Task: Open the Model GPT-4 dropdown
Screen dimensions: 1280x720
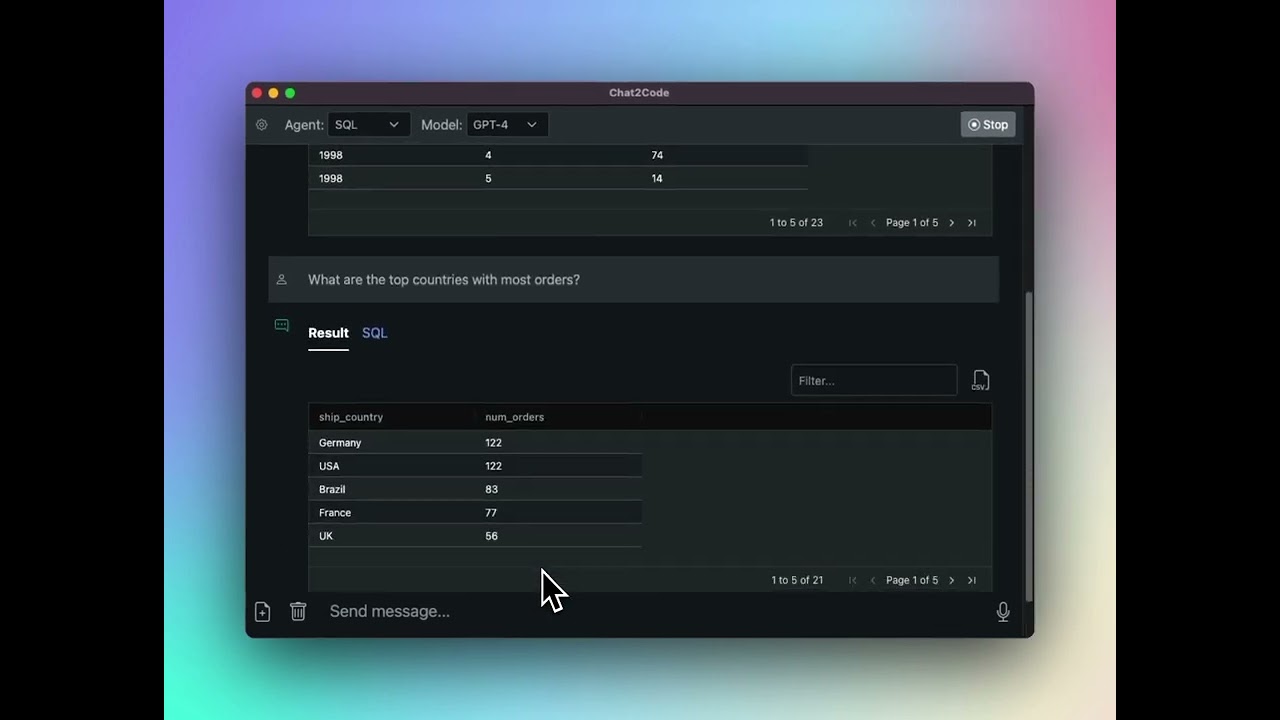Action: point(506,125)
